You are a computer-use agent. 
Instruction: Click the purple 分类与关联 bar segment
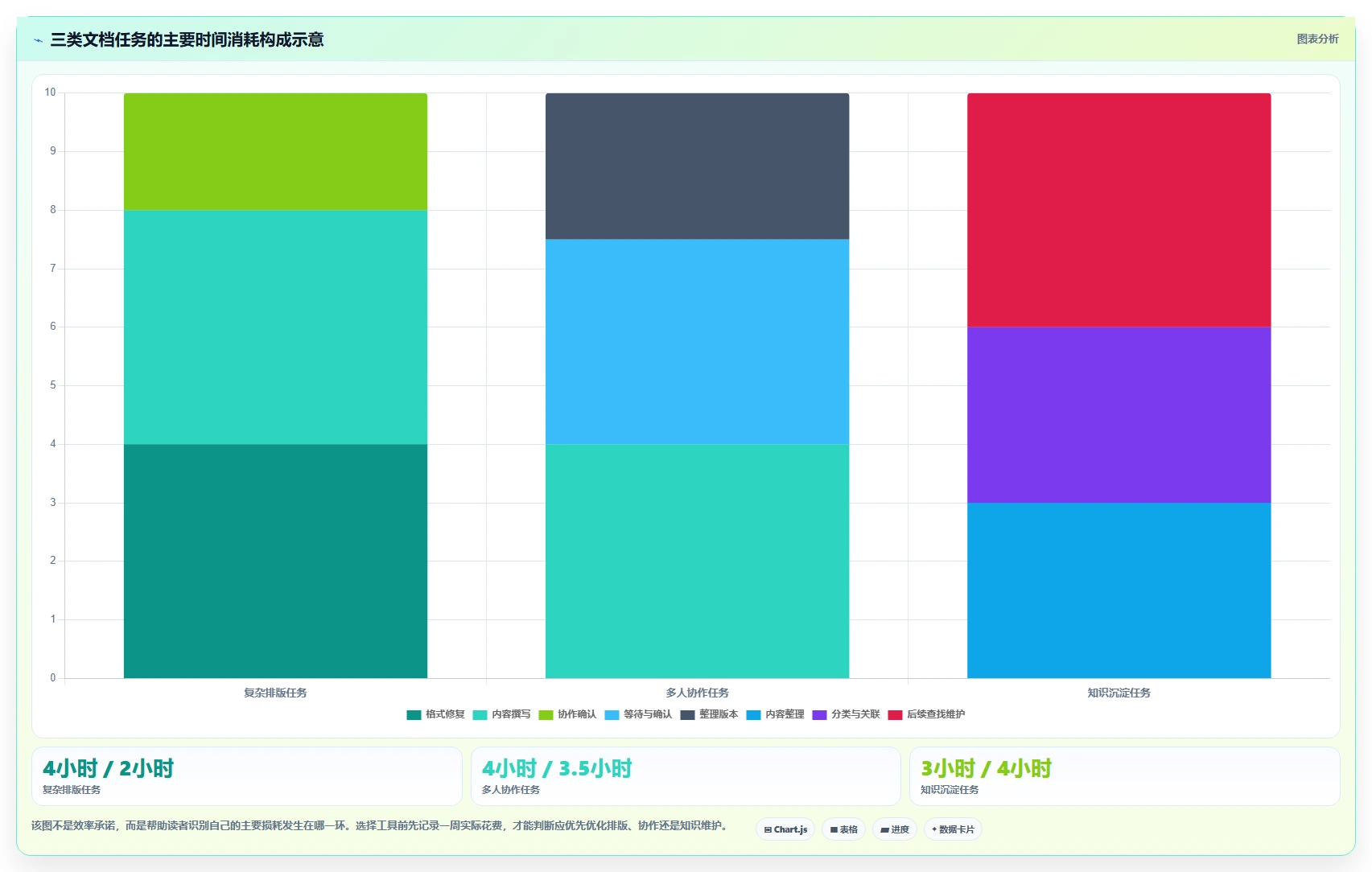(x=1119, y=414)
